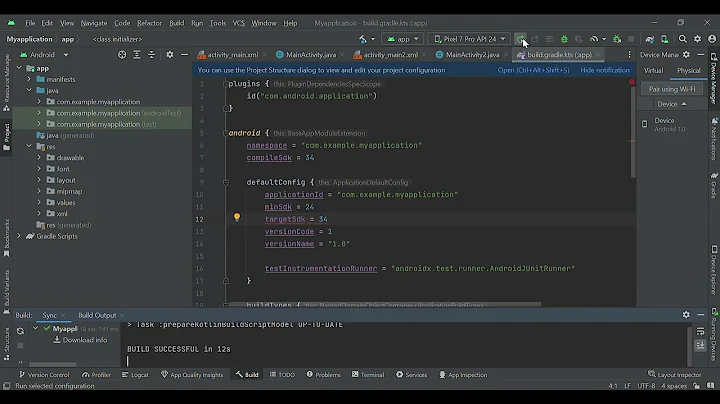The height and width of the screenshot is (404, 720).
Task: Toggle scroll to end icon in build output
Action: [x=700, y=345]
